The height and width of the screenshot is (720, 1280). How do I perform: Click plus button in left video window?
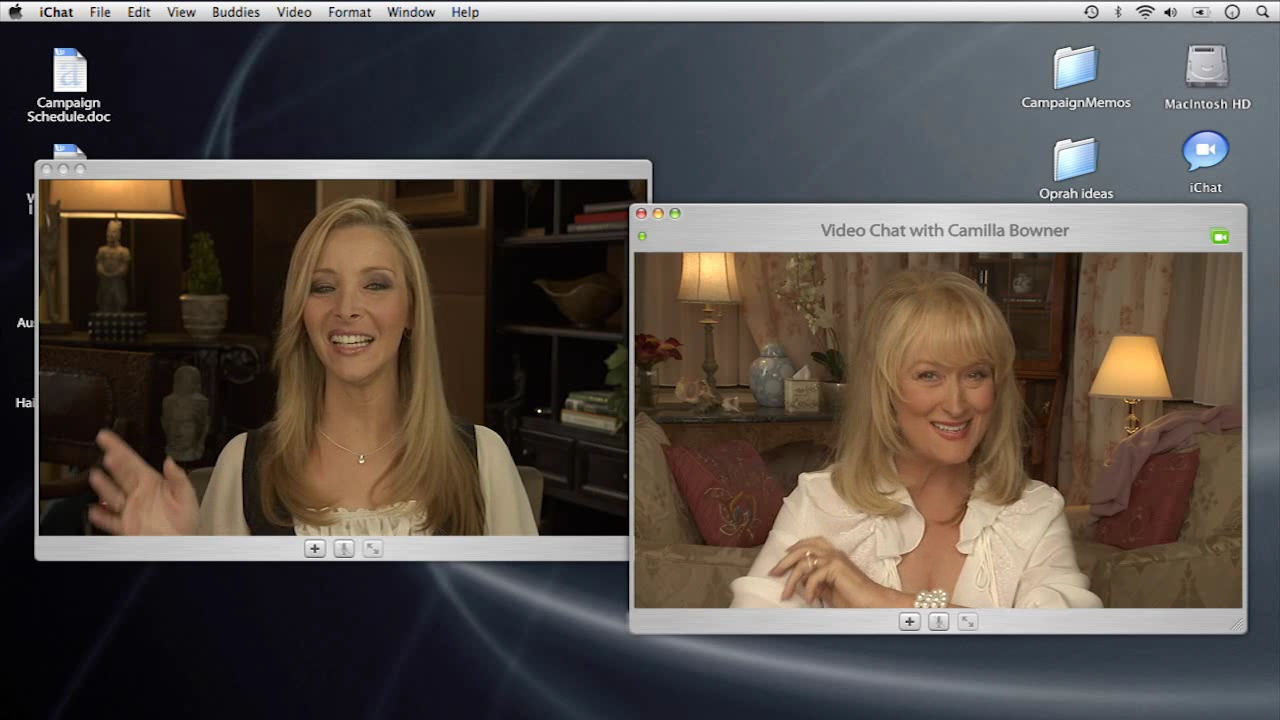pos(314,548)
